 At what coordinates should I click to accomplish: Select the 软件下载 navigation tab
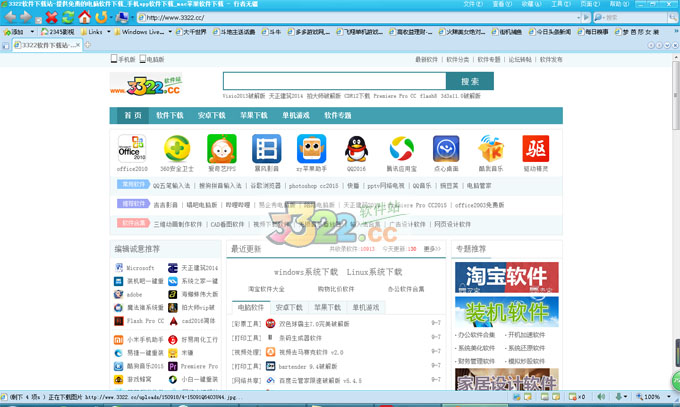pos(170,115)
